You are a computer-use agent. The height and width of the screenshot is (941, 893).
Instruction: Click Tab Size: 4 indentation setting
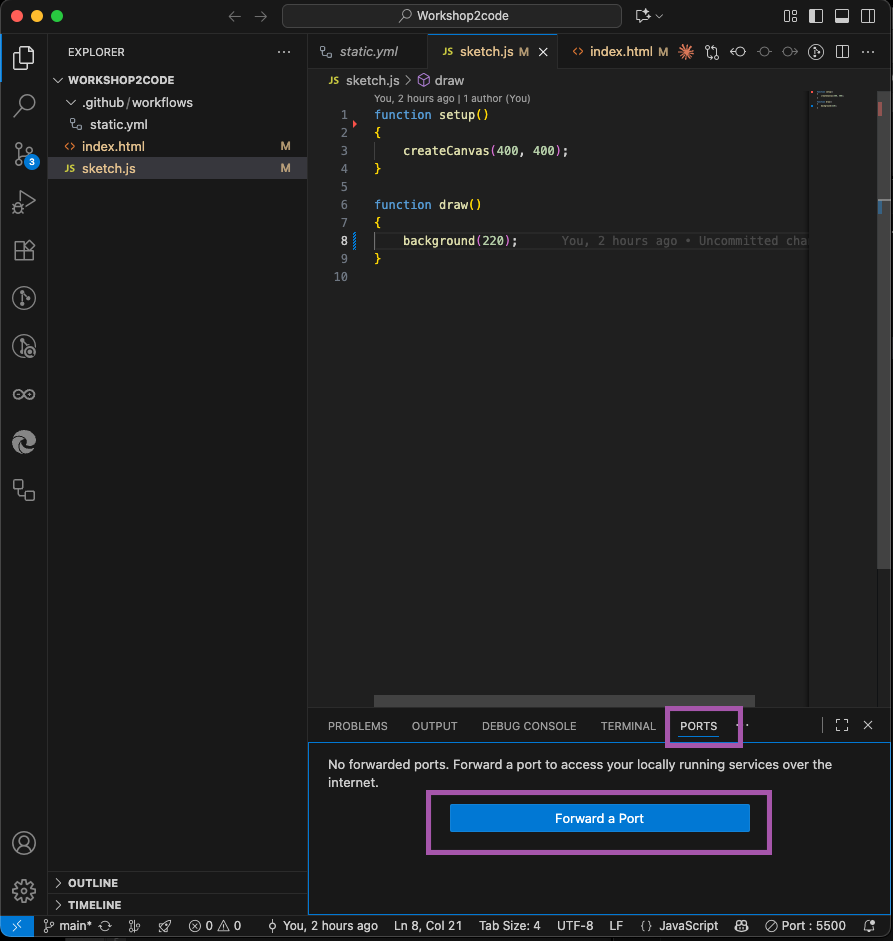point(510,926)
